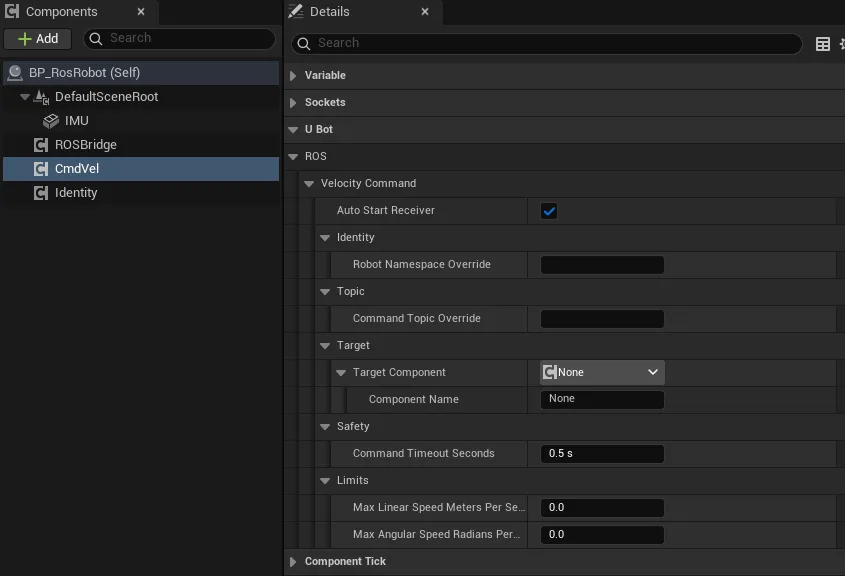The height and width of the screenshot is (576, 845).
Task: Click the Add component button
Action: 38,39
